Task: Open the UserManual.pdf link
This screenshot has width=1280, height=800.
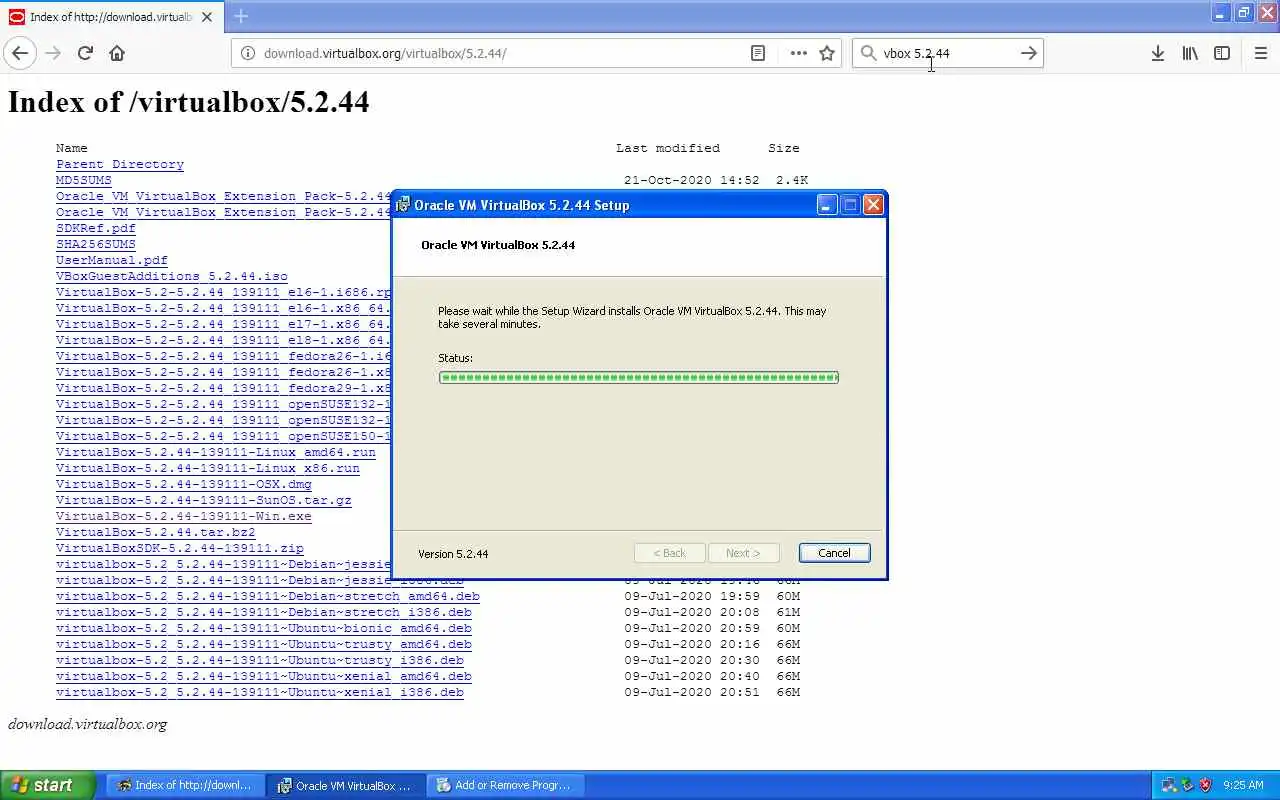Action: [x=112, y=260]
